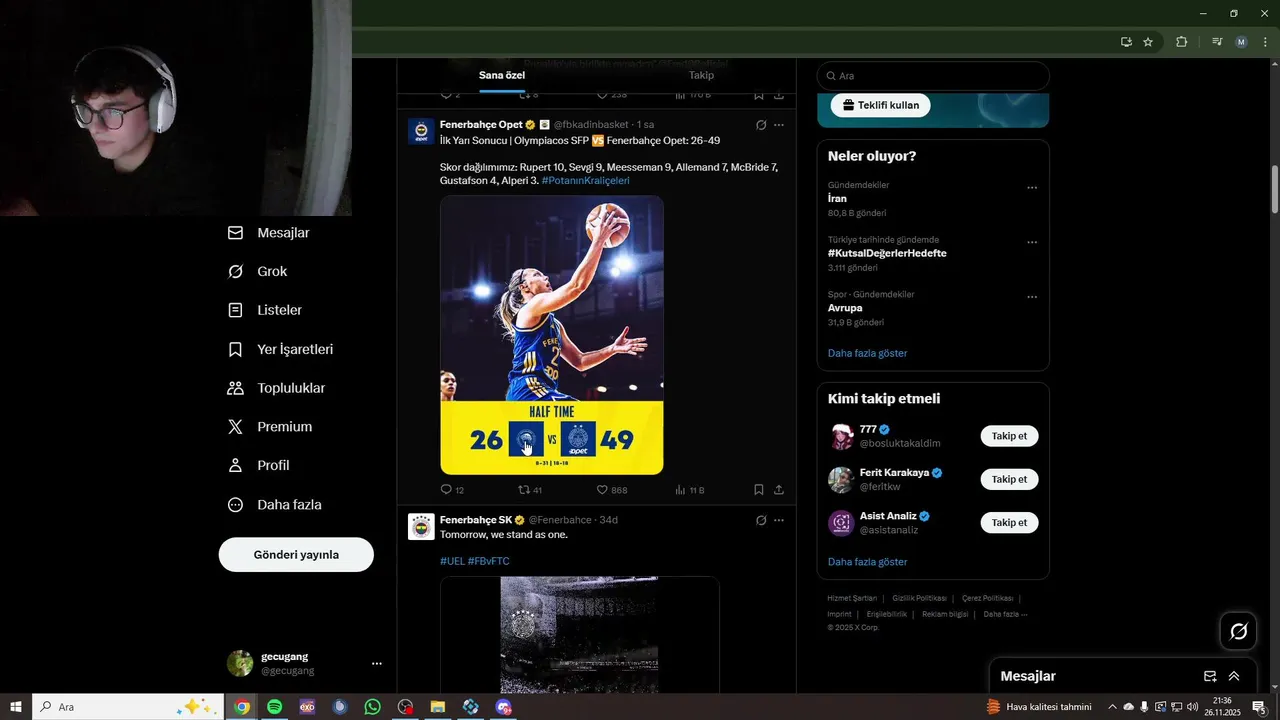Open Gizlilik Politikası footer link
The width and height of the screenshot is (1280, 720).
(x=919, y=598)
